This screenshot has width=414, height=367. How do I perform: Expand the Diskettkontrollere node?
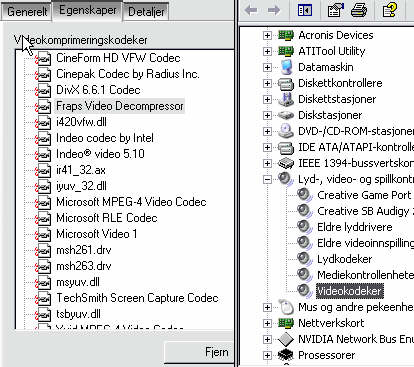[x=267, y=83]
